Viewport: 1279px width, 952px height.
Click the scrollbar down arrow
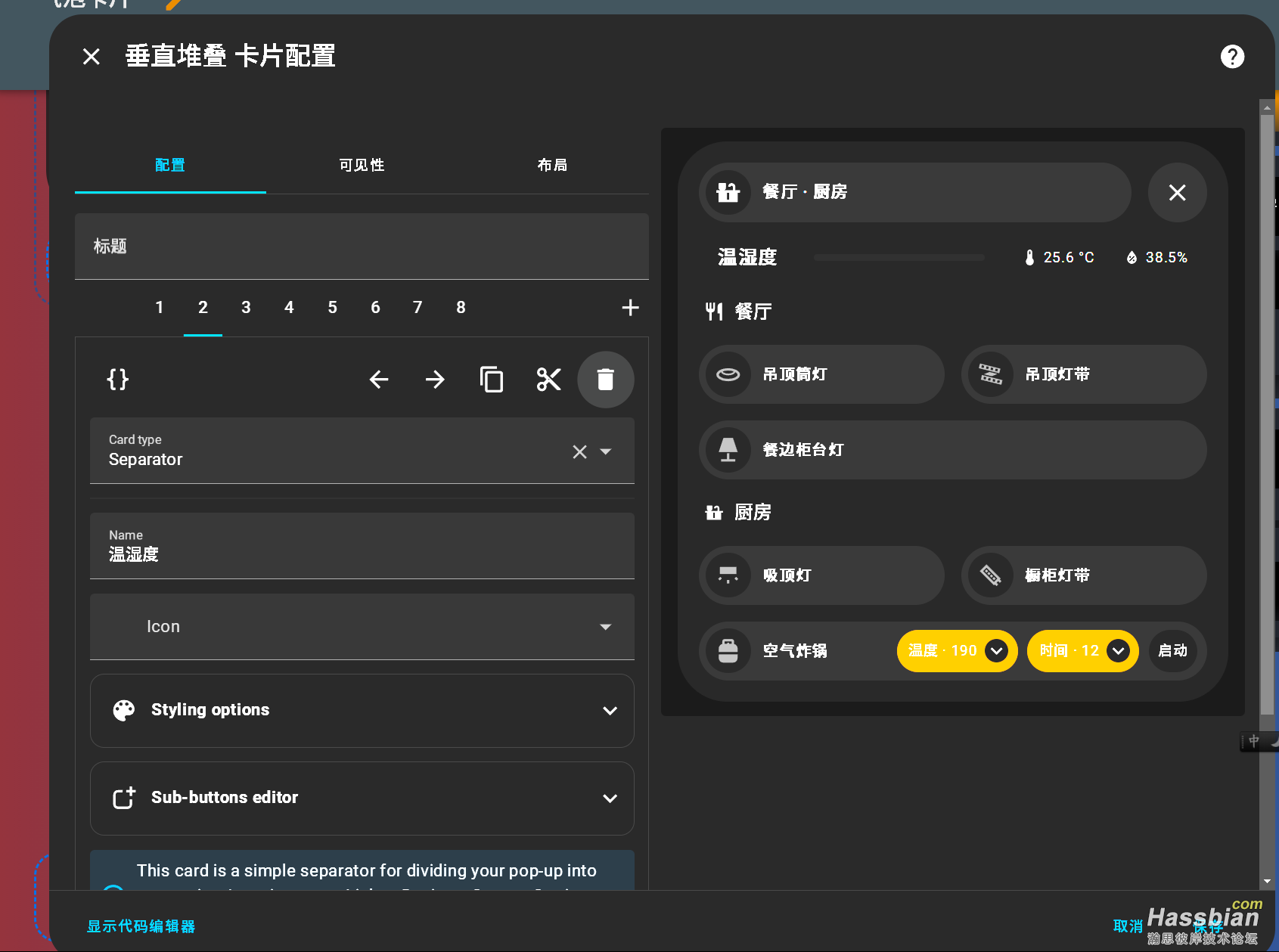point(1267,882)
